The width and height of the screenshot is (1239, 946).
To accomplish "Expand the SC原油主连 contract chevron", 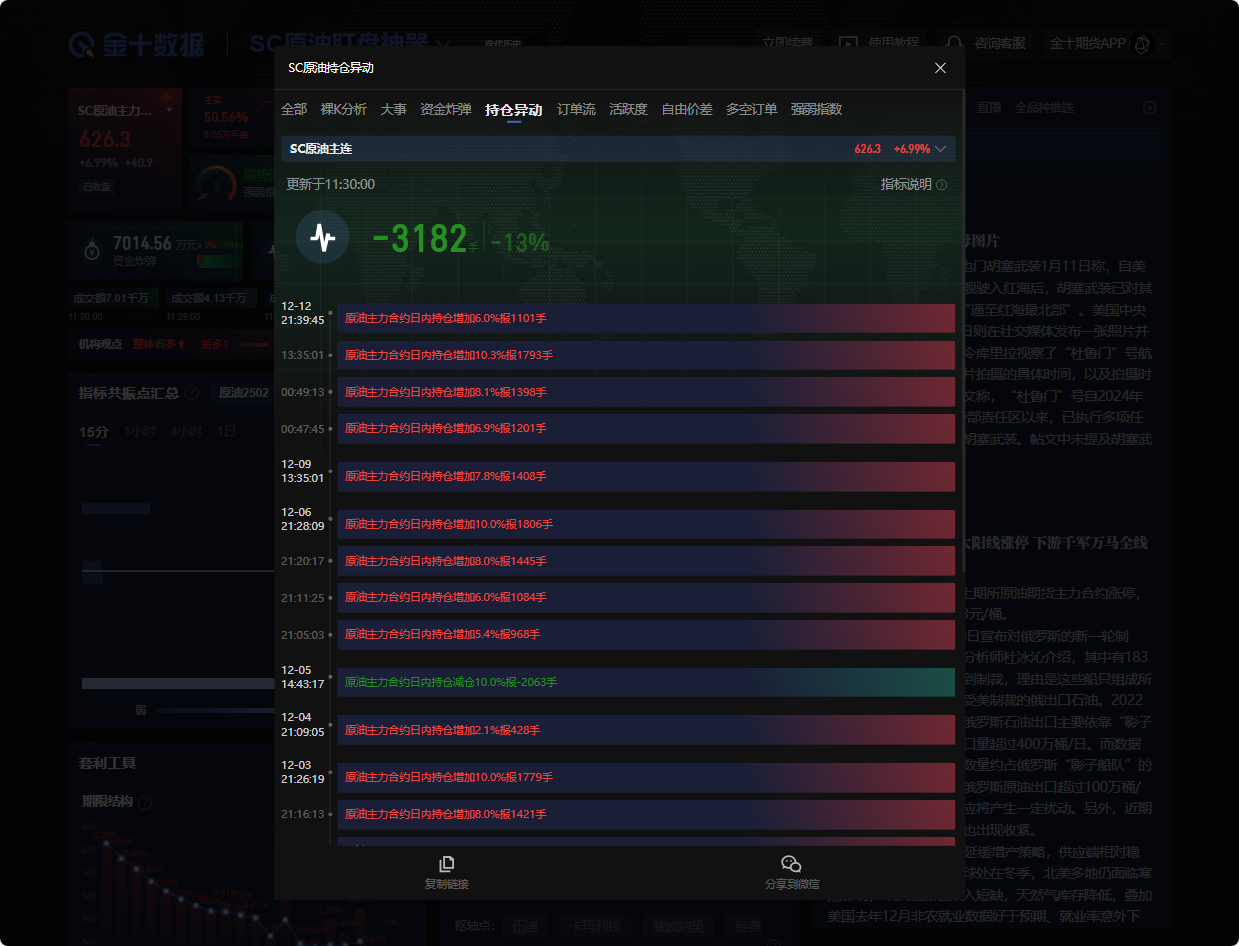I will pos(940,149).
